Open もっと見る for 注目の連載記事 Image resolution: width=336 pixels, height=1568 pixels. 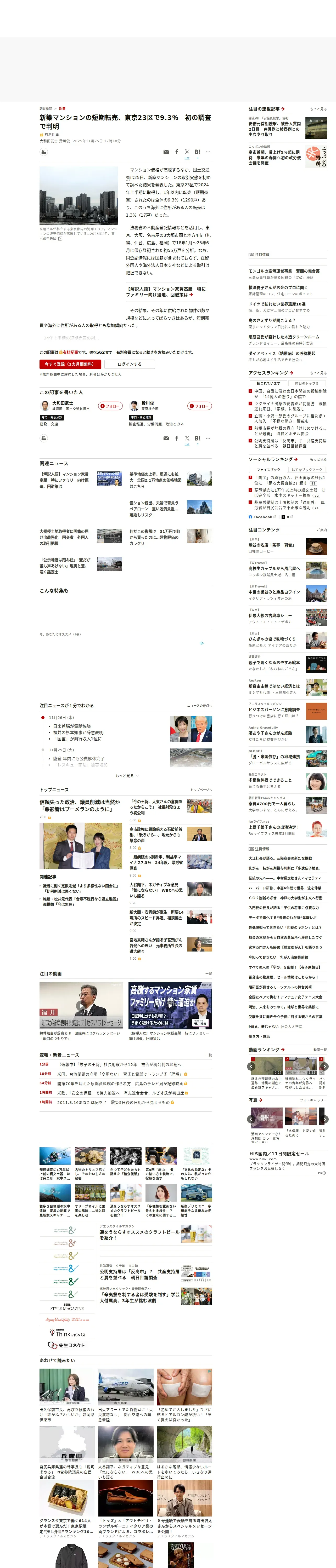(318, 109)
